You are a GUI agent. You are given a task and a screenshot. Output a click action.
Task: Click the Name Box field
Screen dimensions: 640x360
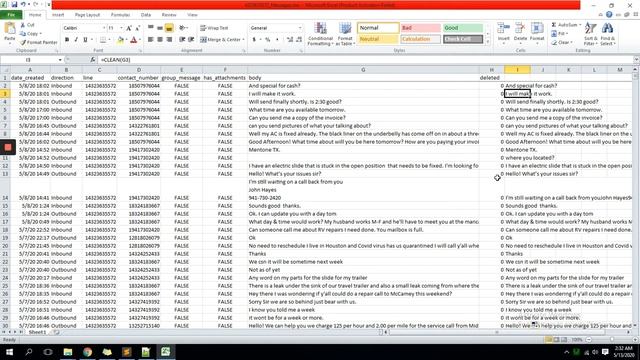pyautogui.click(x=29, y=60)
